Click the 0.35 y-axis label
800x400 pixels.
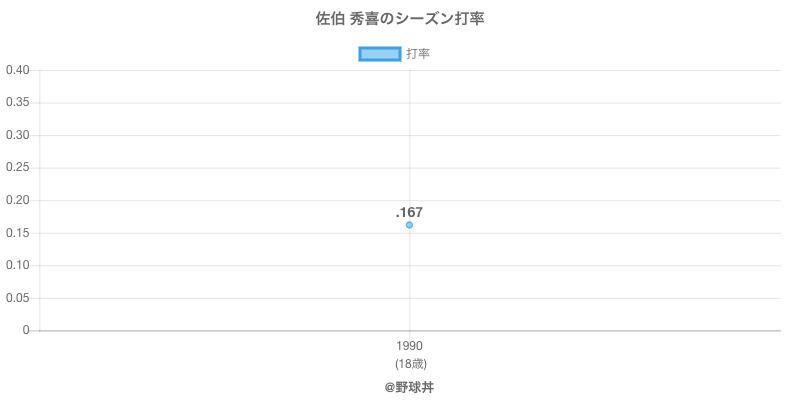(17, 103)
